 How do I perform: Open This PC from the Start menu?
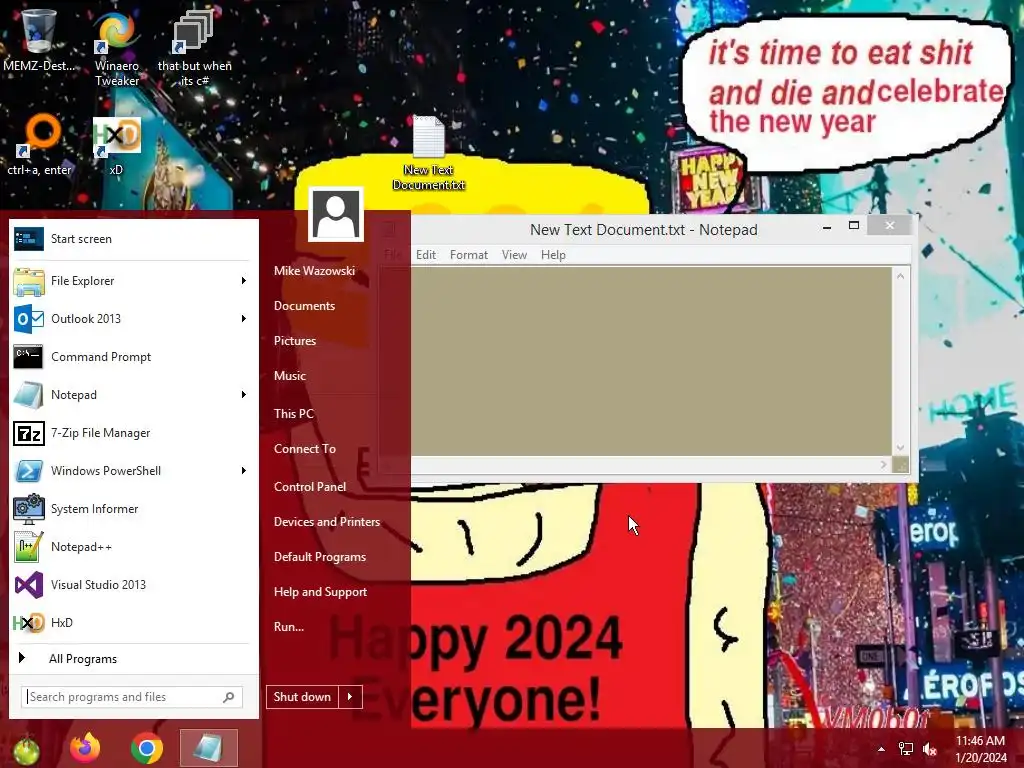coord(294,413)
